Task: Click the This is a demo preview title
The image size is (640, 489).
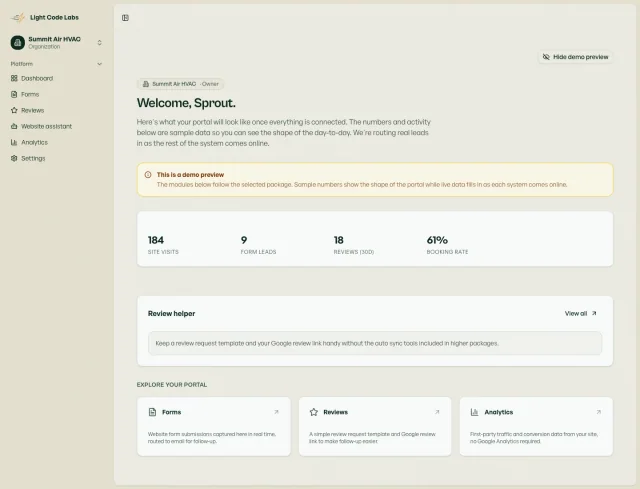Action: point(190,175)
